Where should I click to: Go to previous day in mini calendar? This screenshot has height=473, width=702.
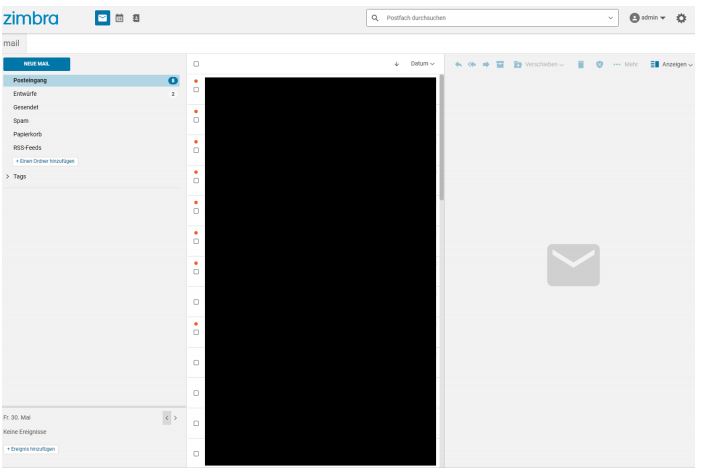pos(167,418)
